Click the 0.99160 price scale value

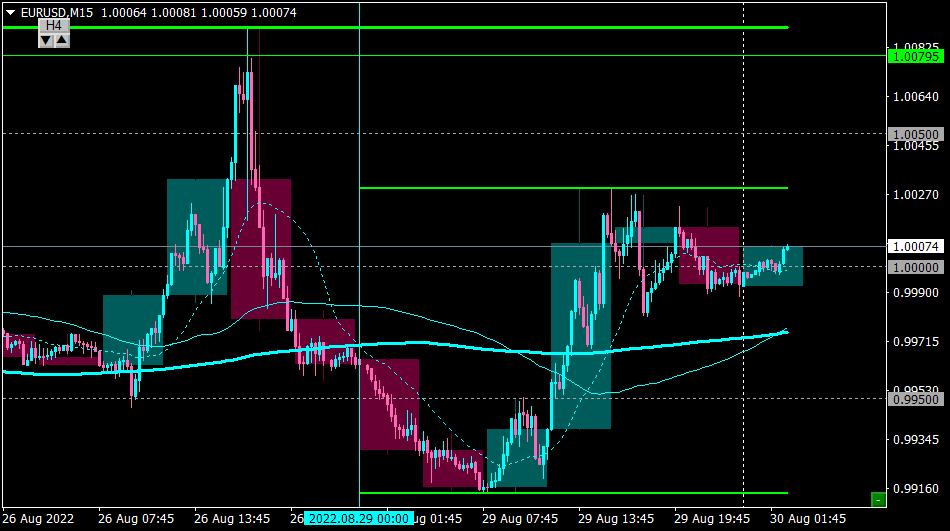pos(916,489)
